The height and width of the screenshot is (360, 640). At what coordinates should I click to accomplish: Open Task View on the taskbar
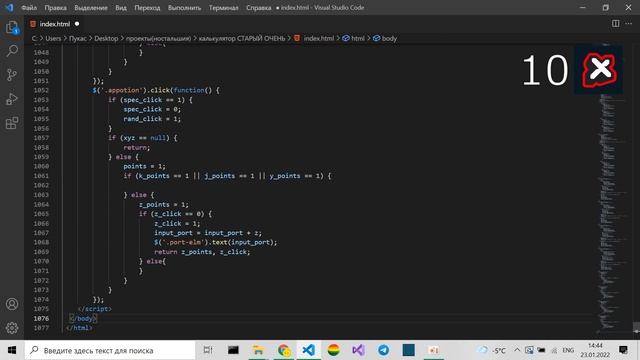point(208,350)
